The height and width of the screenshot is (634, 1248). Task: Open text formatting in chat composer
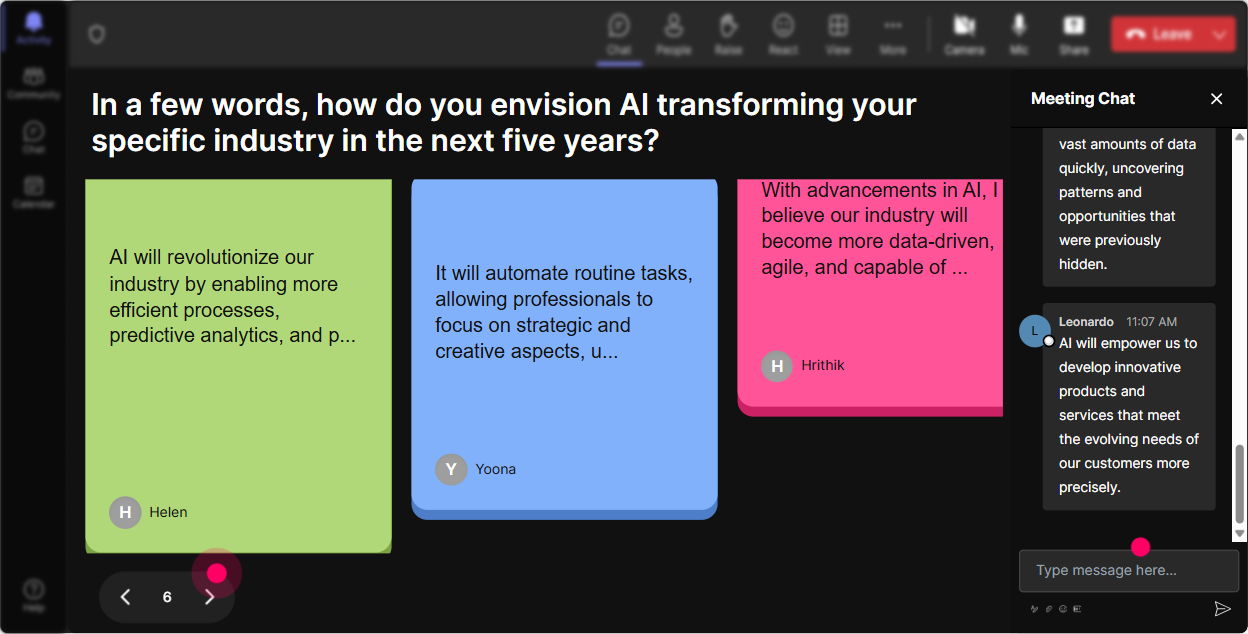pyautogui.click(x=1035, y=608)
